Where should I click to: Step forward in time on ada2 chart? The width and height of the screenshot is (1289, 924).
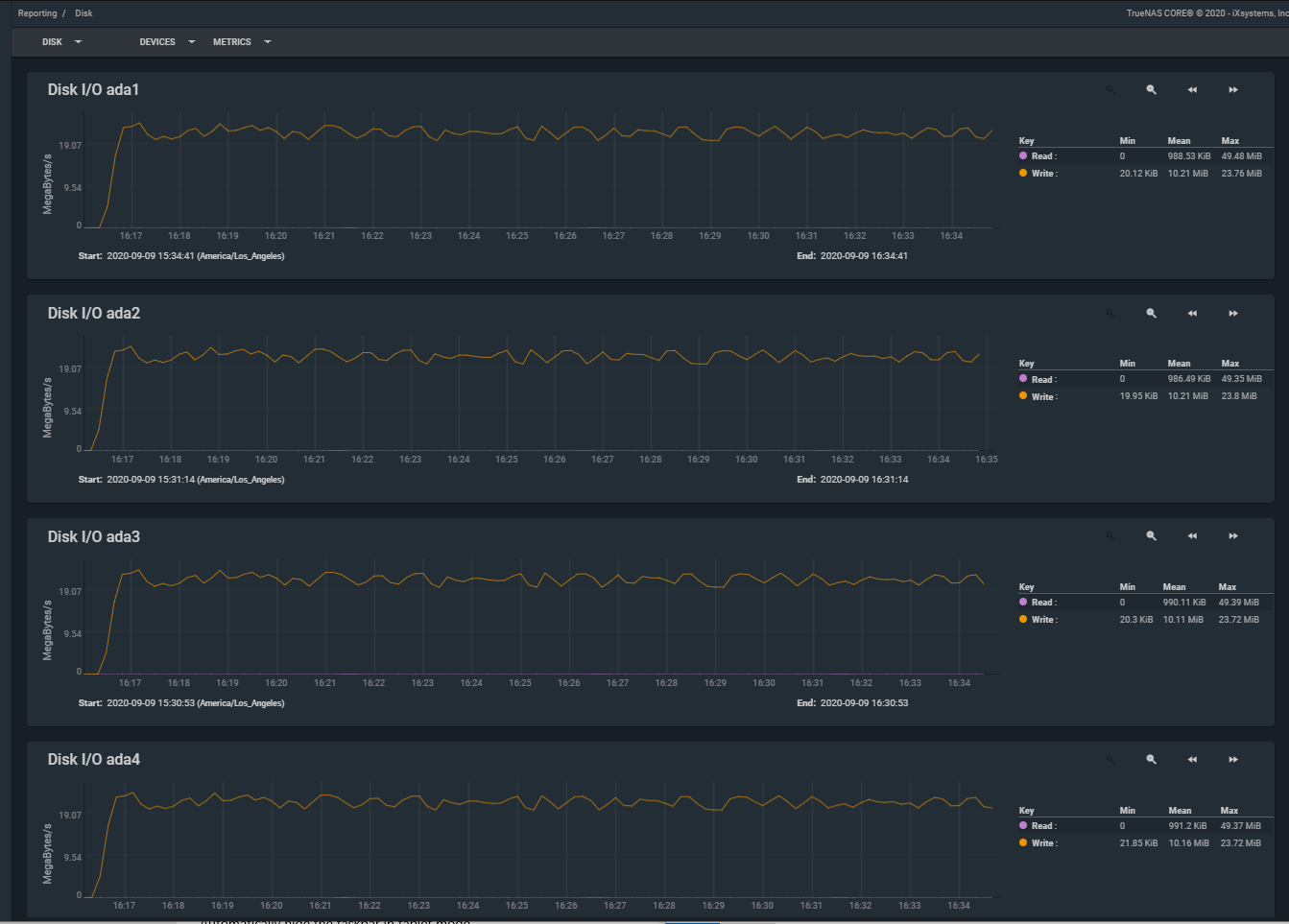(1233, 313)
